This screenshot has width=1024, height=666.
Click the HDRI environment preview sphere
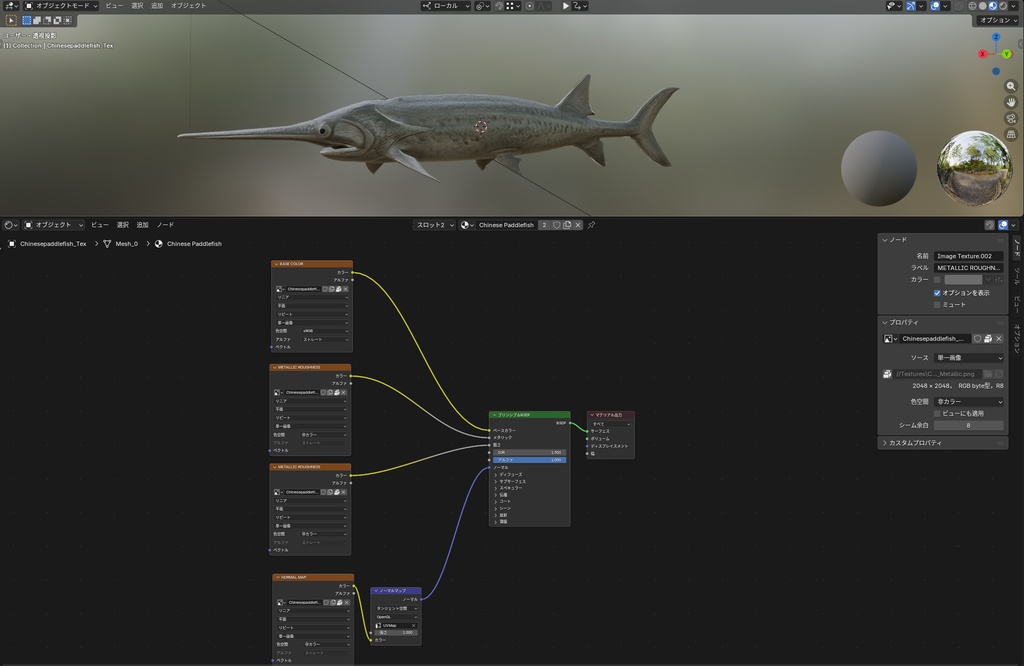pyautogui.click(x=974, y=168)
